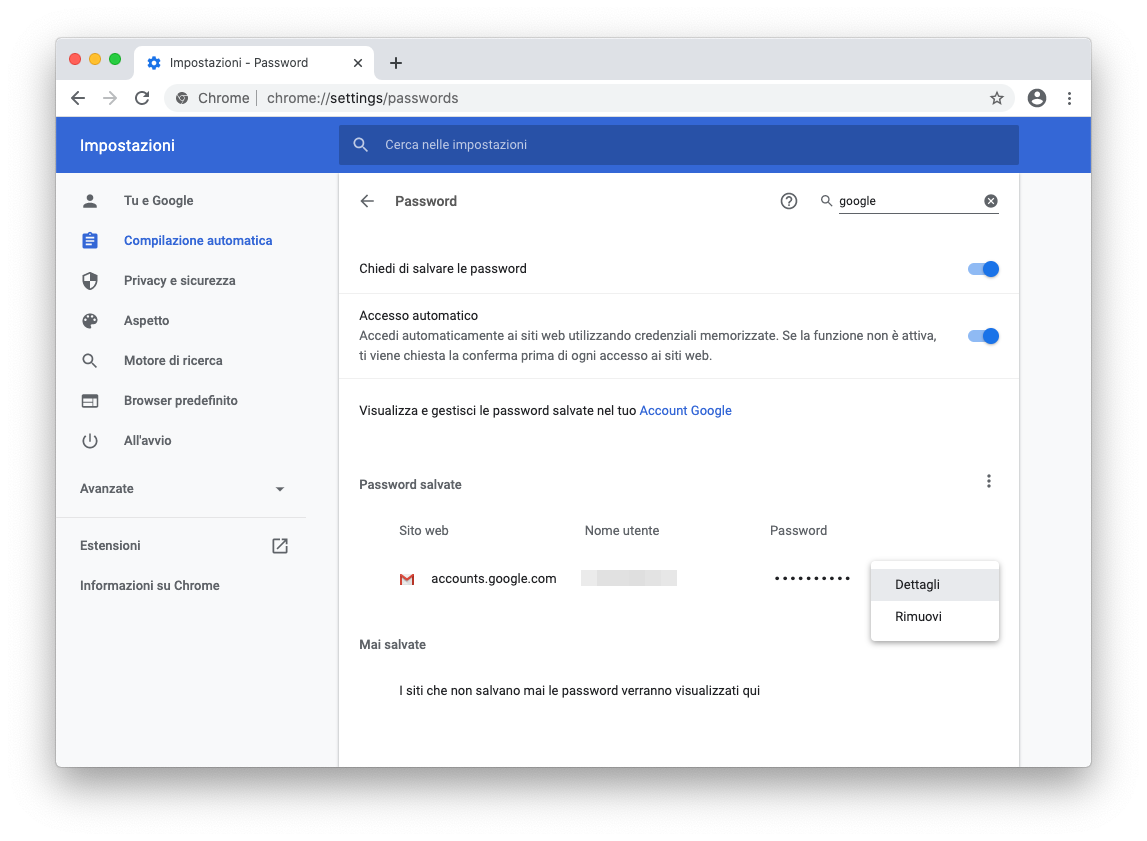Minimize the window with the yellow button
The height and width of the screenshot is (841, 1147).
pyautogui.click(x=95, y=59)
